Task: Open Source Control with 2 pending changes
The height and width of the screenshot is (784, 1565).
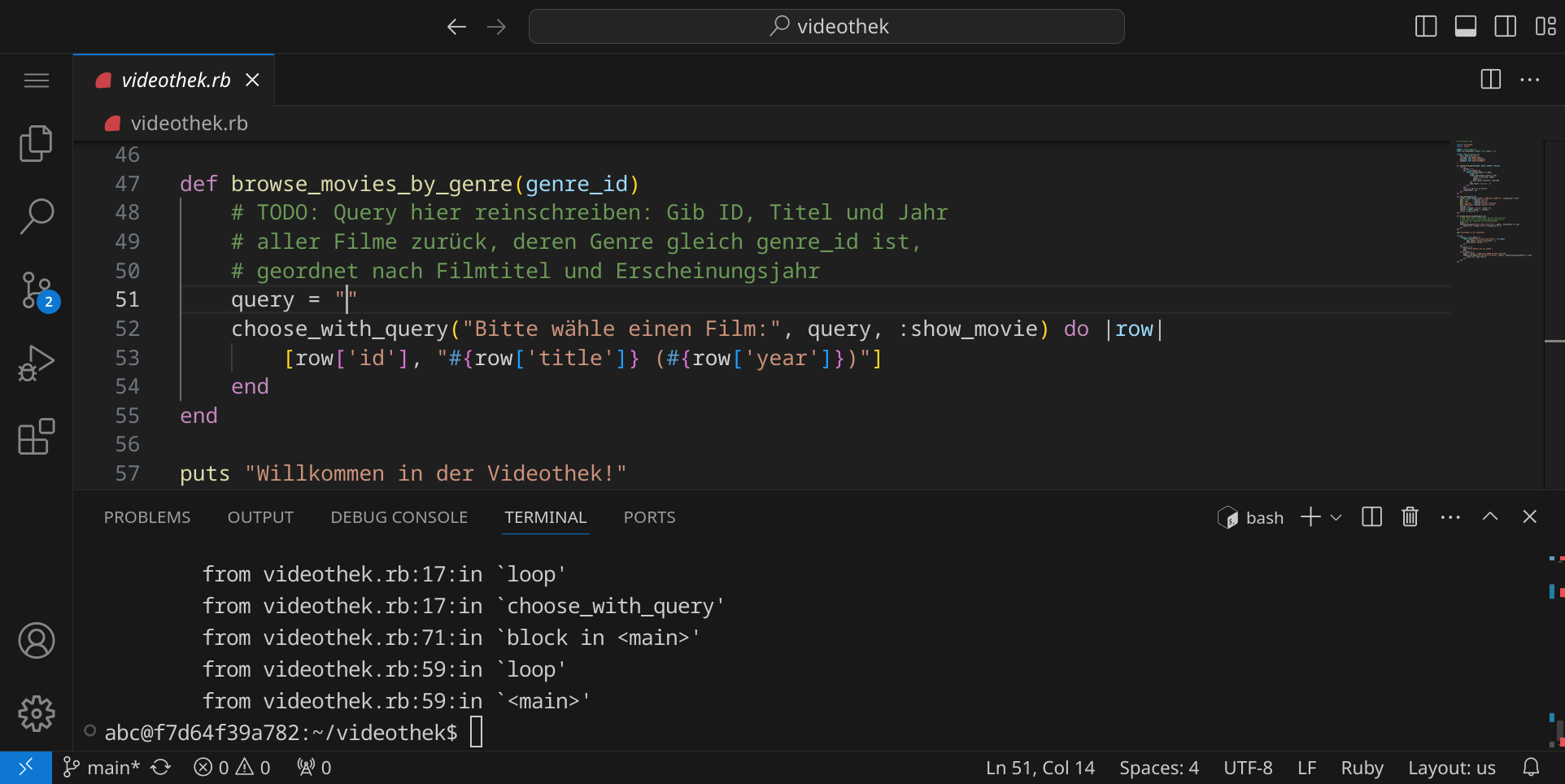Action: 37,291
